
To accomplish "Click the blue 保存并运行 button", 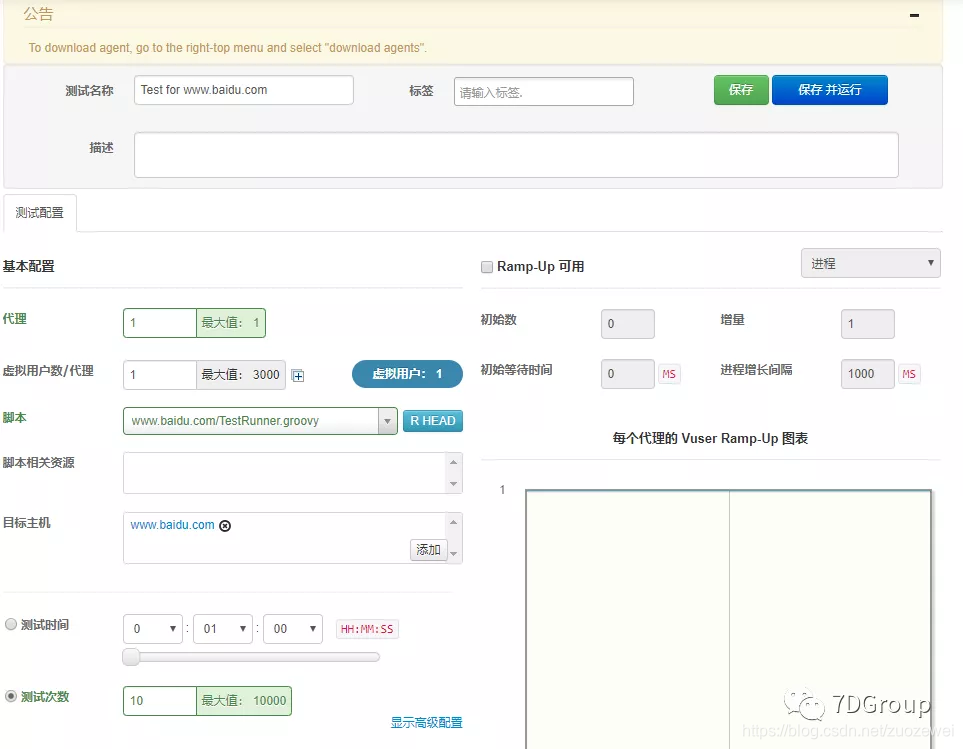I will (830, 90).
